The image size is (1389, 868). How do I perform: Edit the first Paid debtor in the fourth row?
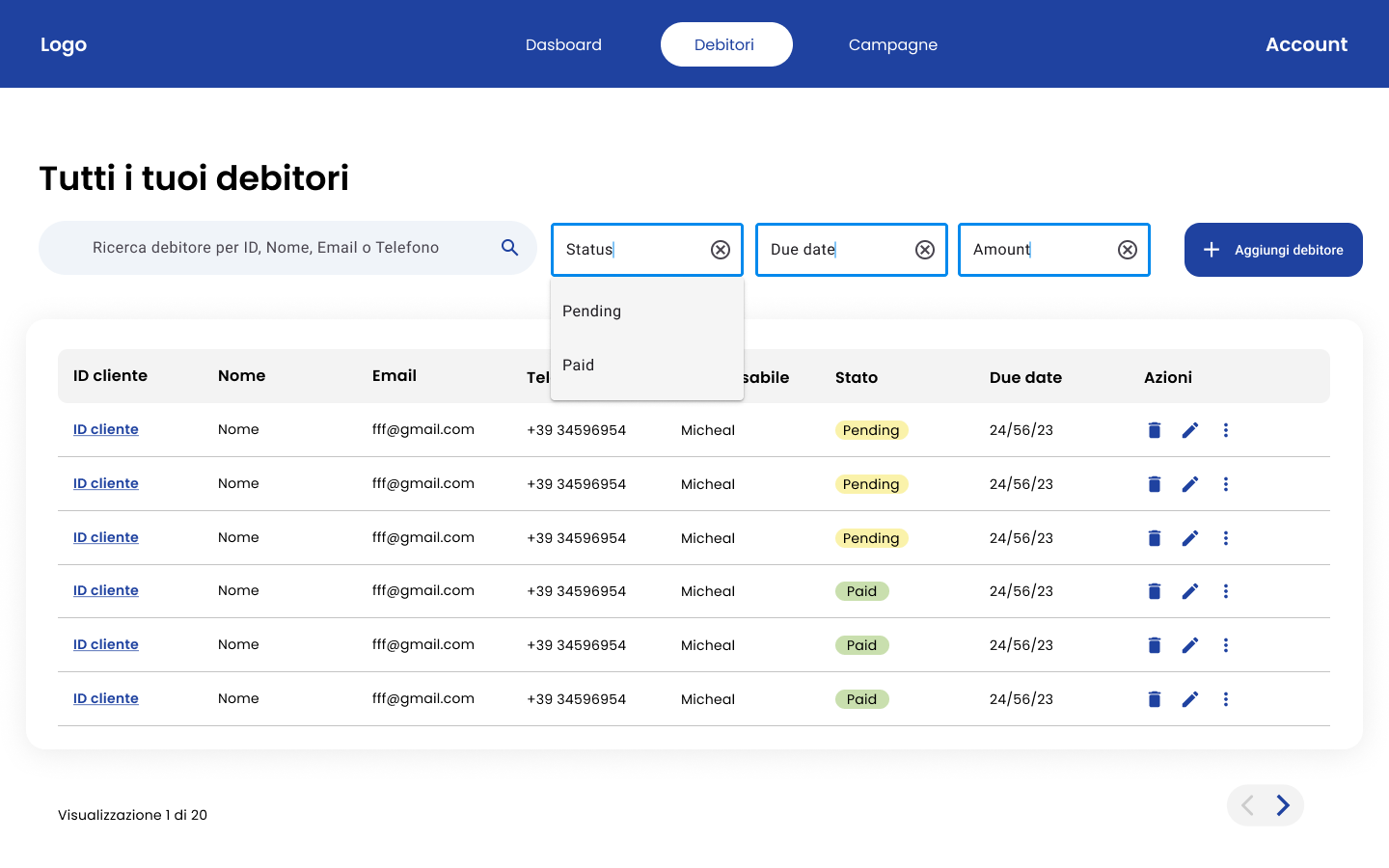[x=1190, y=591]
